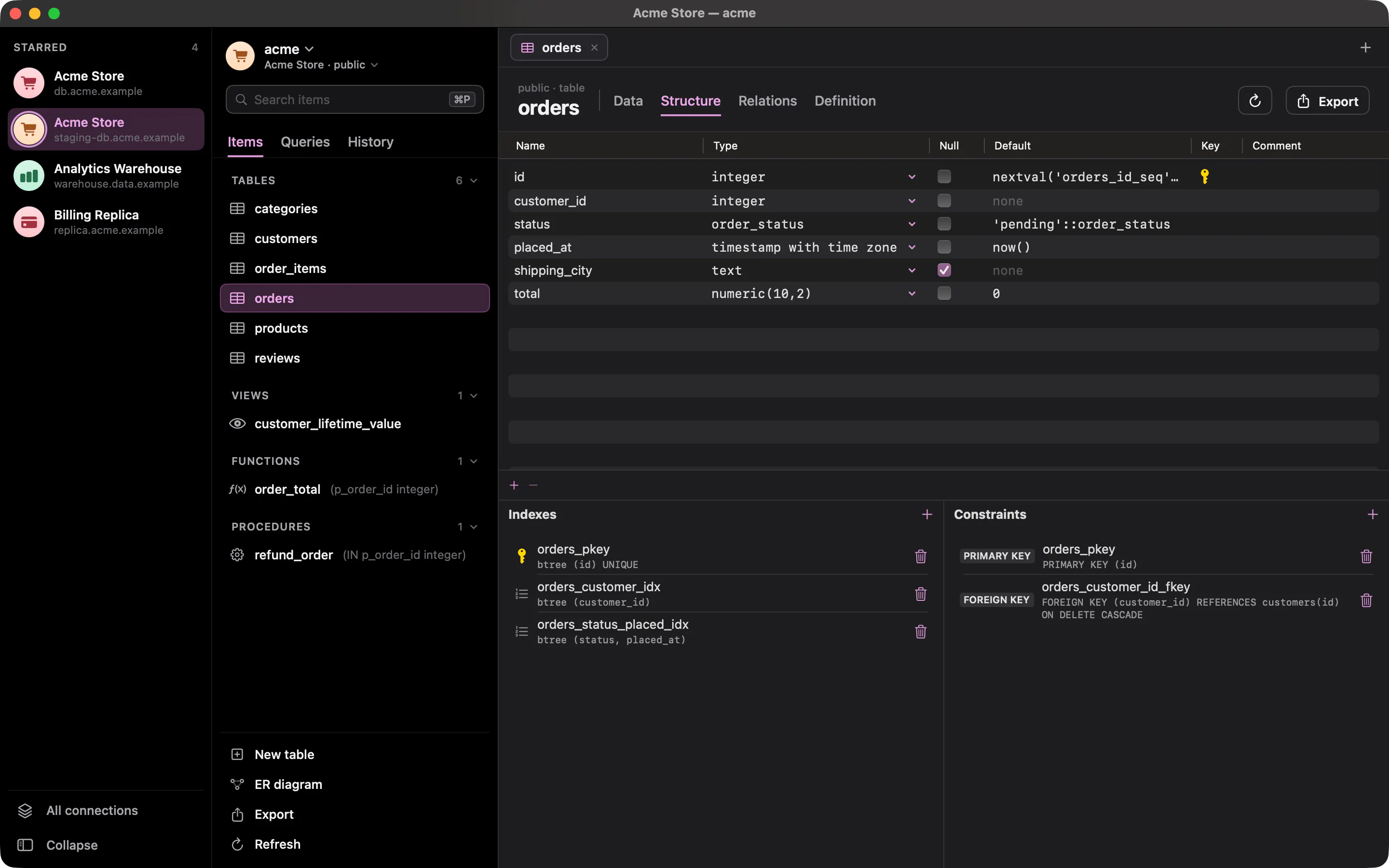Viewport: 1389px width, 868px height.
Task: Open the Analytics Warehouse connection icon
Action: [29, 176]
